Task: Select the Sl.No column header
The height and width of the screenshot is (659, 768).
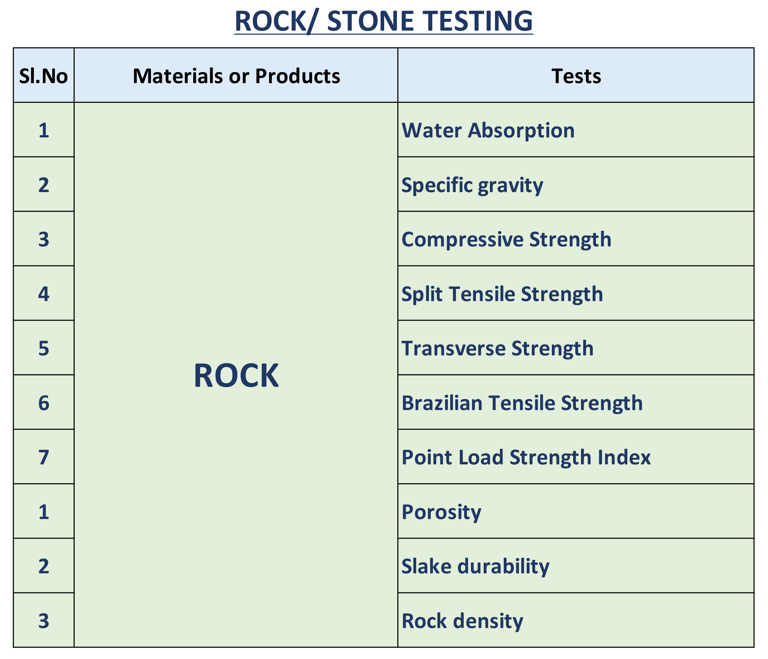Action: 43,76
